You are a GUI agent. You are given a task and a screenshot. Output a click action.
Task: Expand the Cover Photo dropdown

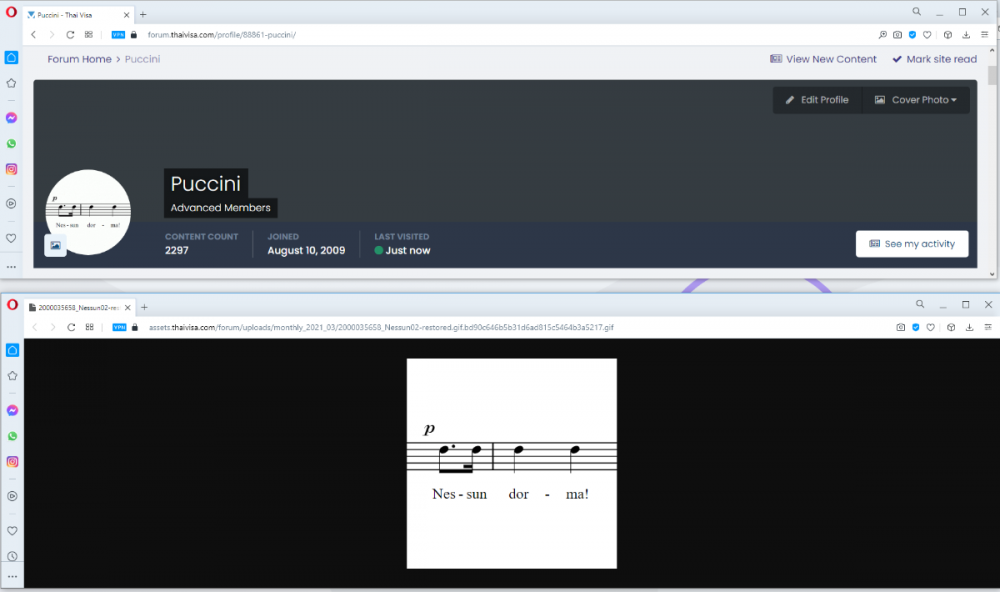pos(916,100)
